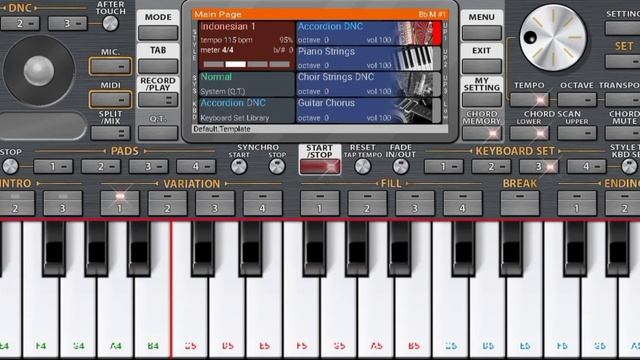Open the Normal System (Q.T.) panel
The width and height of the screenshot is (640, 360).
(x=247, y=84)
